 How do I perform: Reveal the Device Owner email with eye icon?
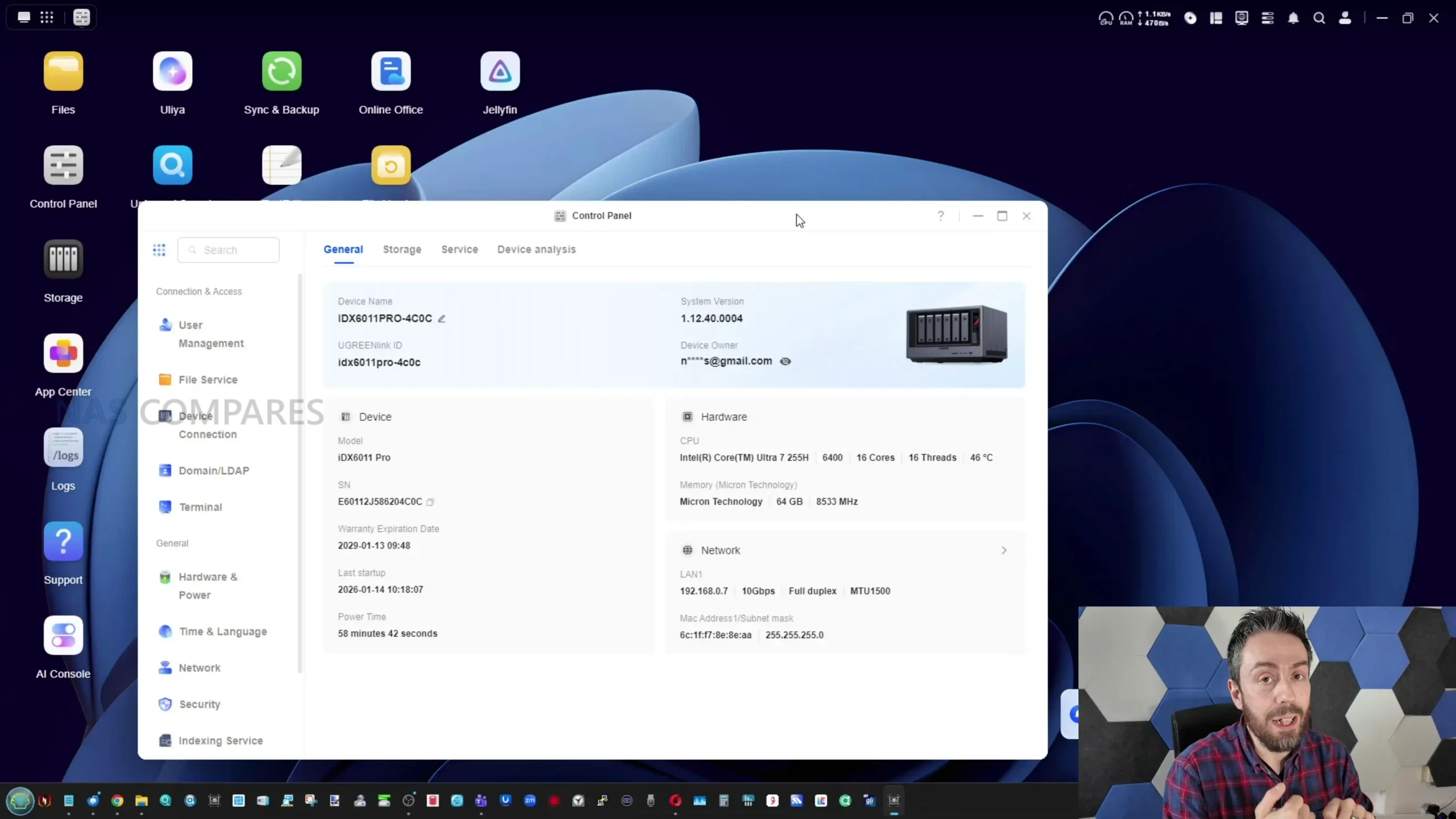click(785, 362)
